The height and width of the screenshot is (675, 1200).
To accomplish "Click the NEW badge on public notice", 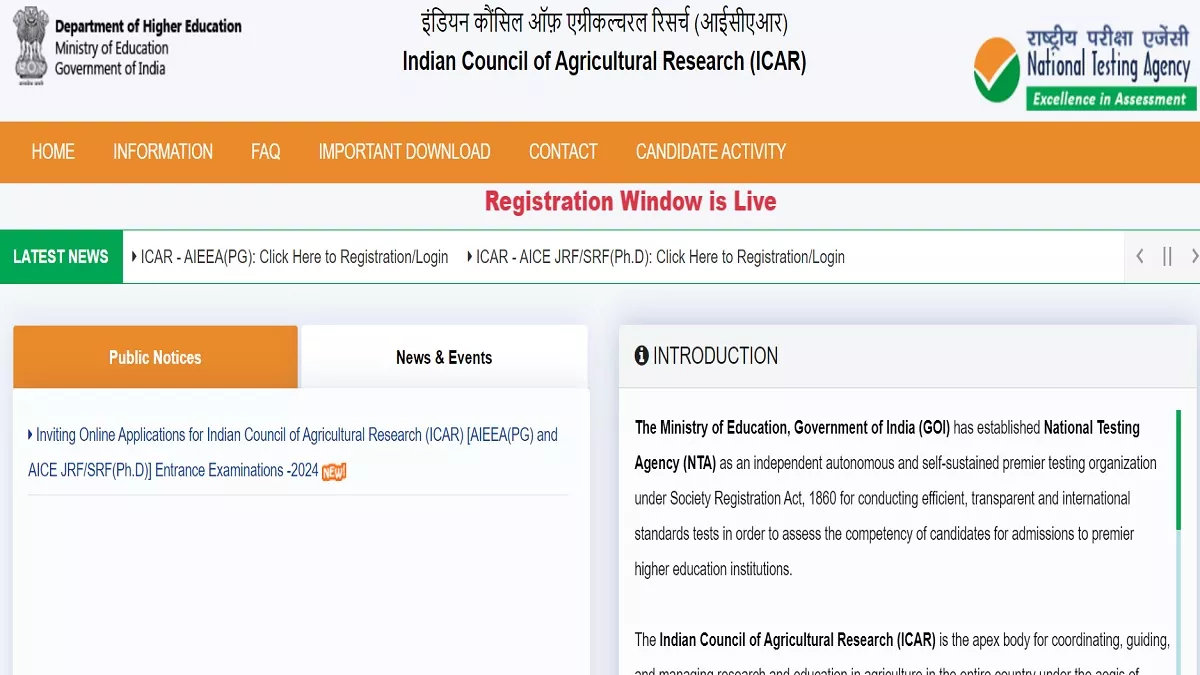I will pyautogui.click(x=334, y=471).
